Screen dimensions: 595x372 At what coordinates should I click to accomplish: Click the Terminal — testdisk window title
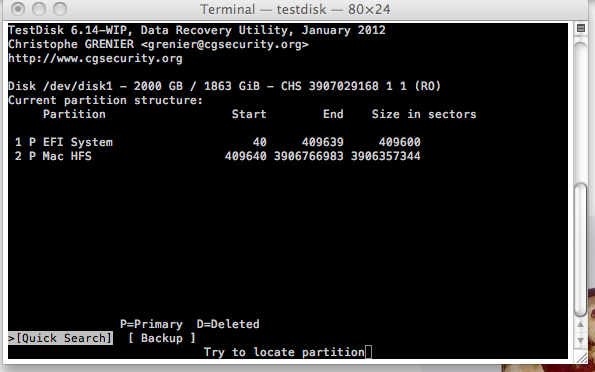tap(295, 9)
